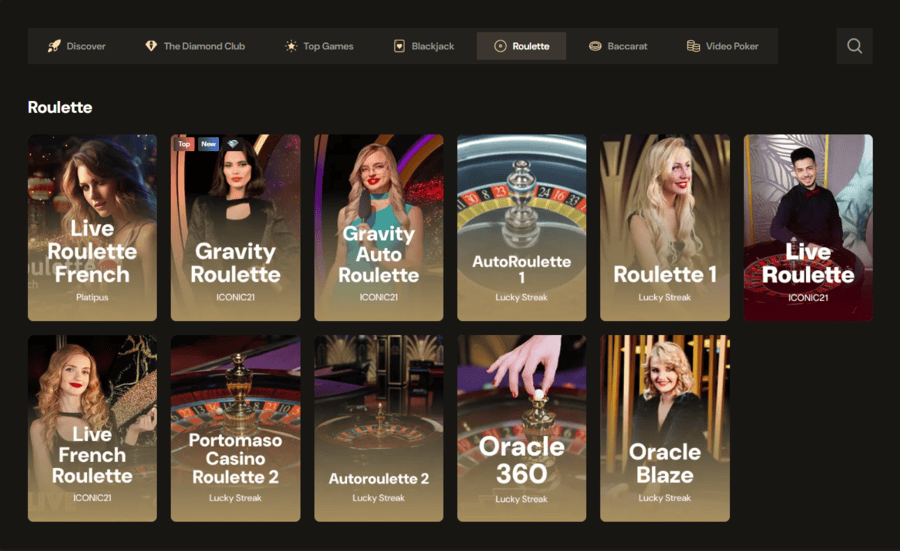
Task: Select the Blackjack tab
Action: (424, 46)
